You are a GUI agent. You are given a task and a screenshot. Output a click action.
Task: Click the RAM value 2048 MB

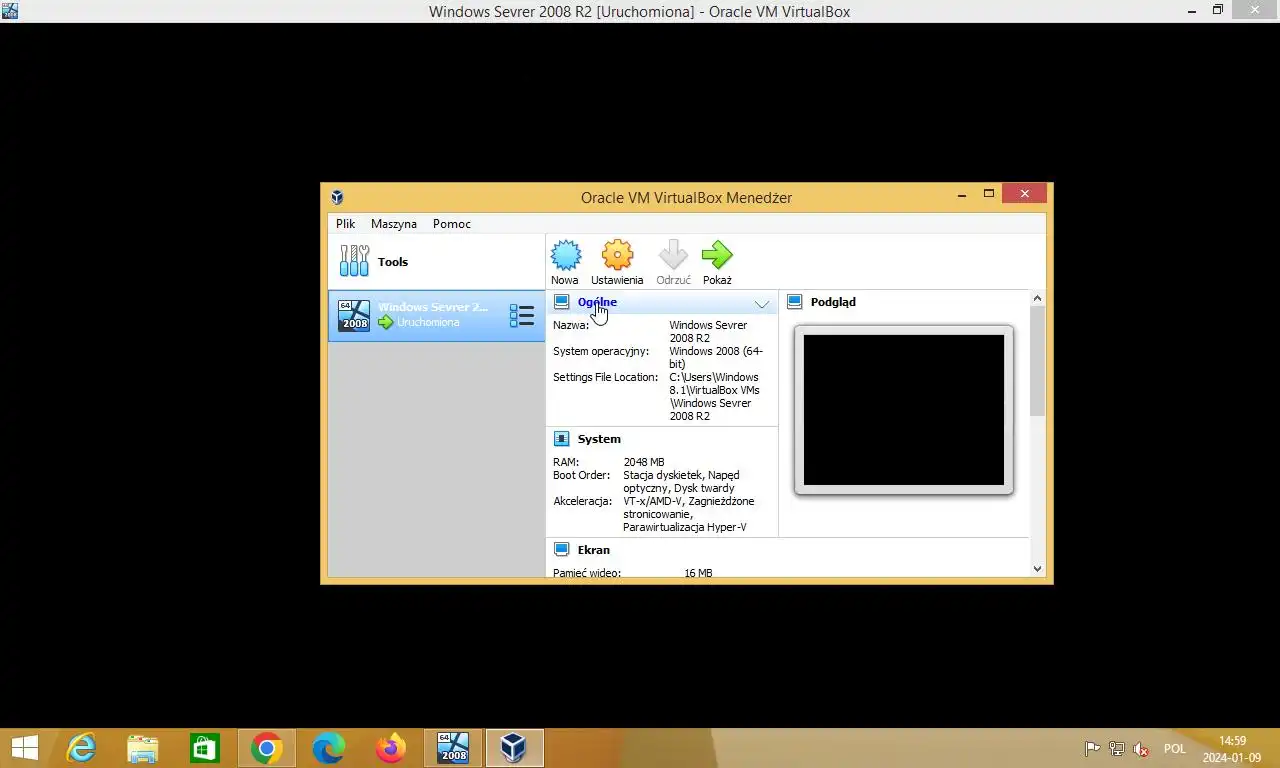(644, 462)
